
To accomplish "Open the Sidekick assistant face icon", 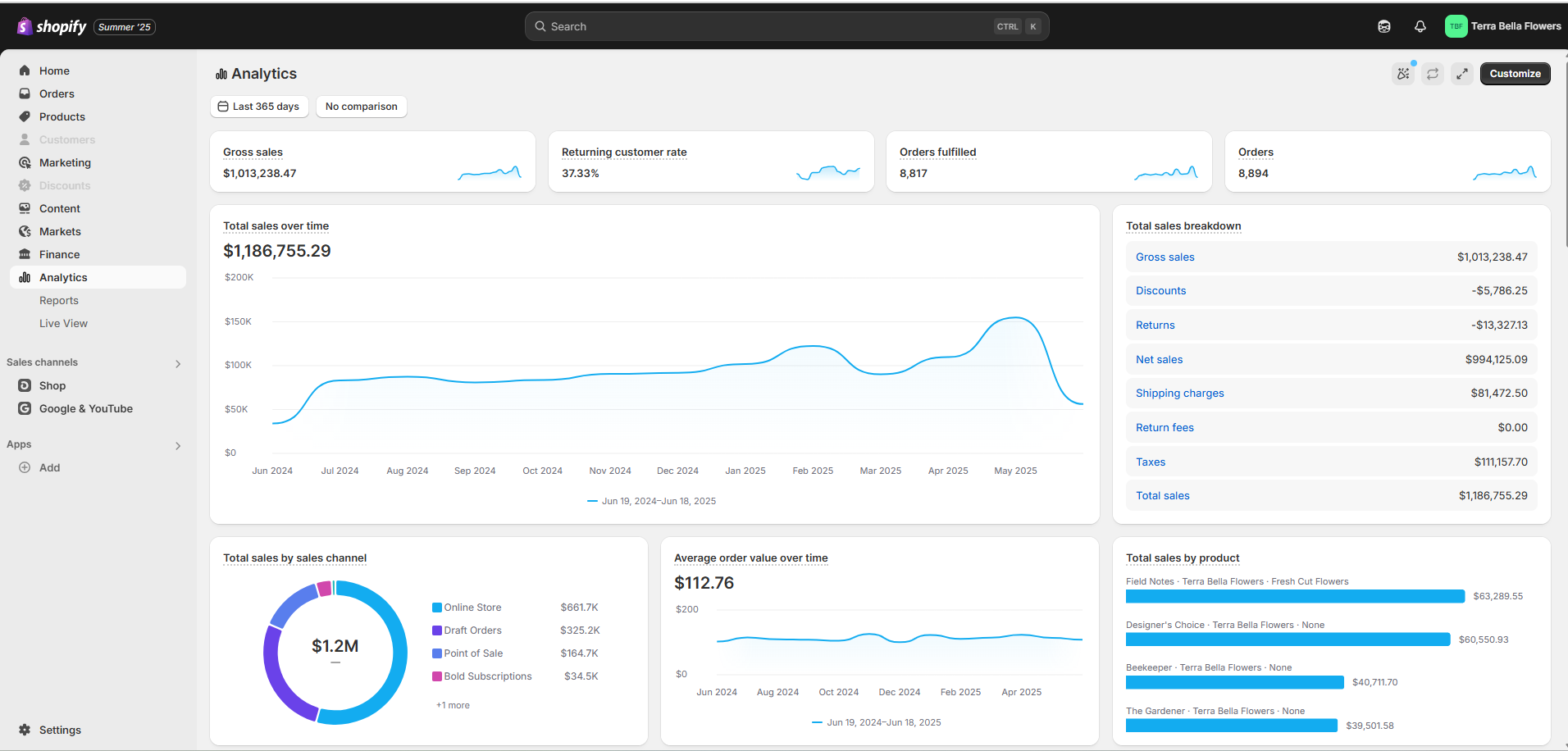I will [x=1384, y=26].
